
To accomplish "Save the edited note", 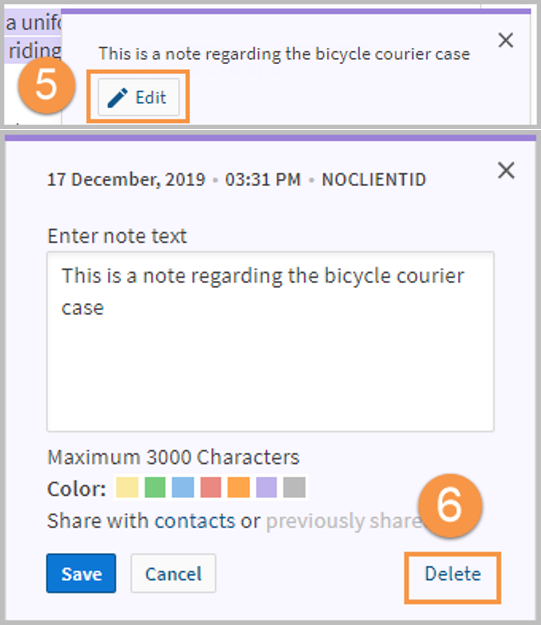I will pyautogui.click(x=81, y=573).
